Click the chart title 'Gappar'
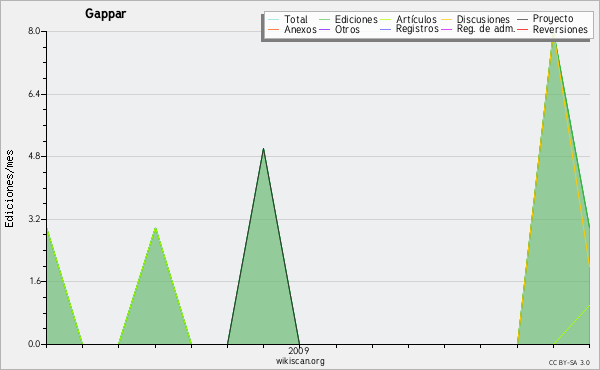Viewport: 600px width, 370px height. point(106,14)
